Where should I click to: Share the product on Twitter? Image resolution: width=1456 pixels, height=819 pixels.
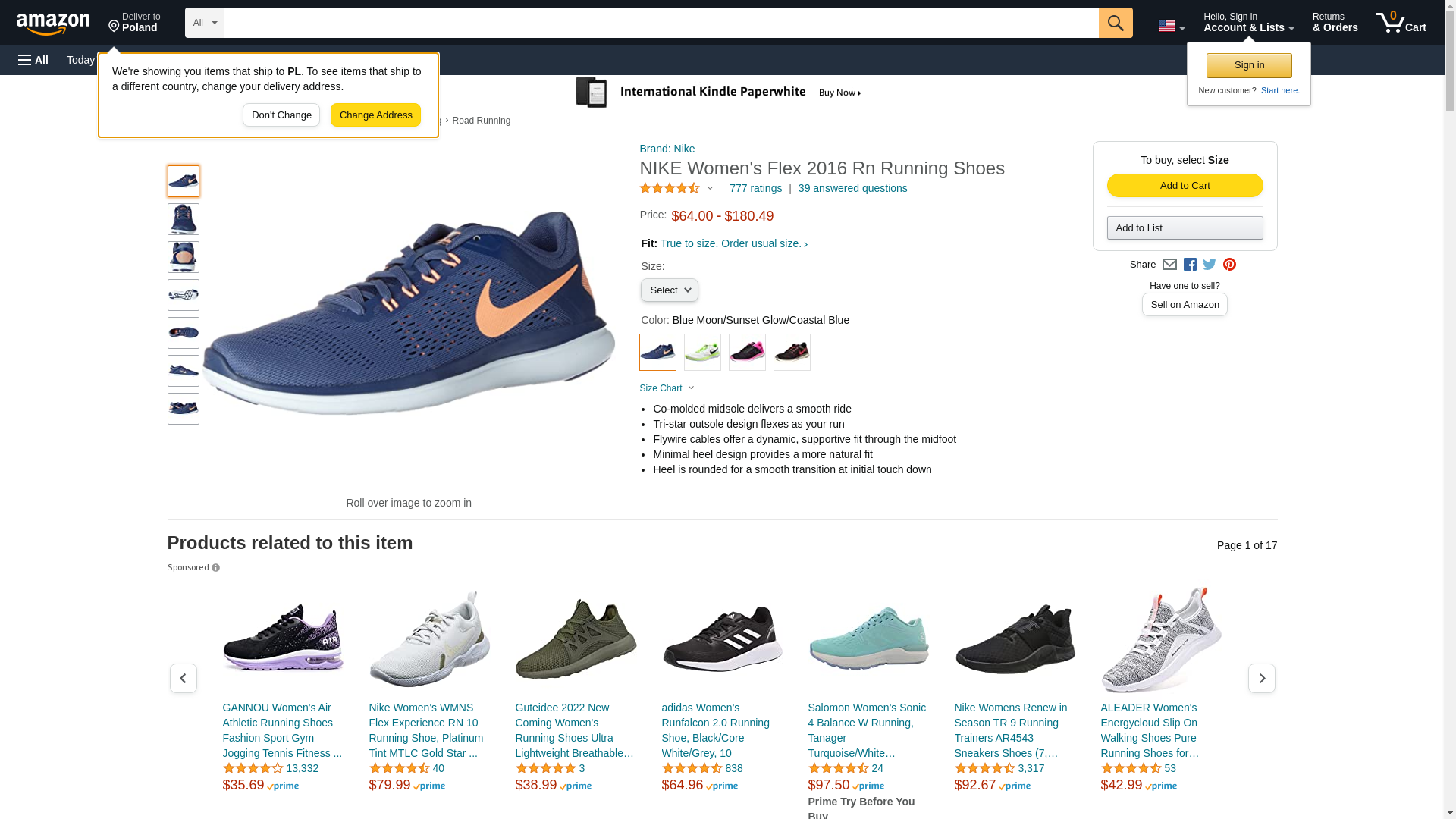(x=1210, y=265)
